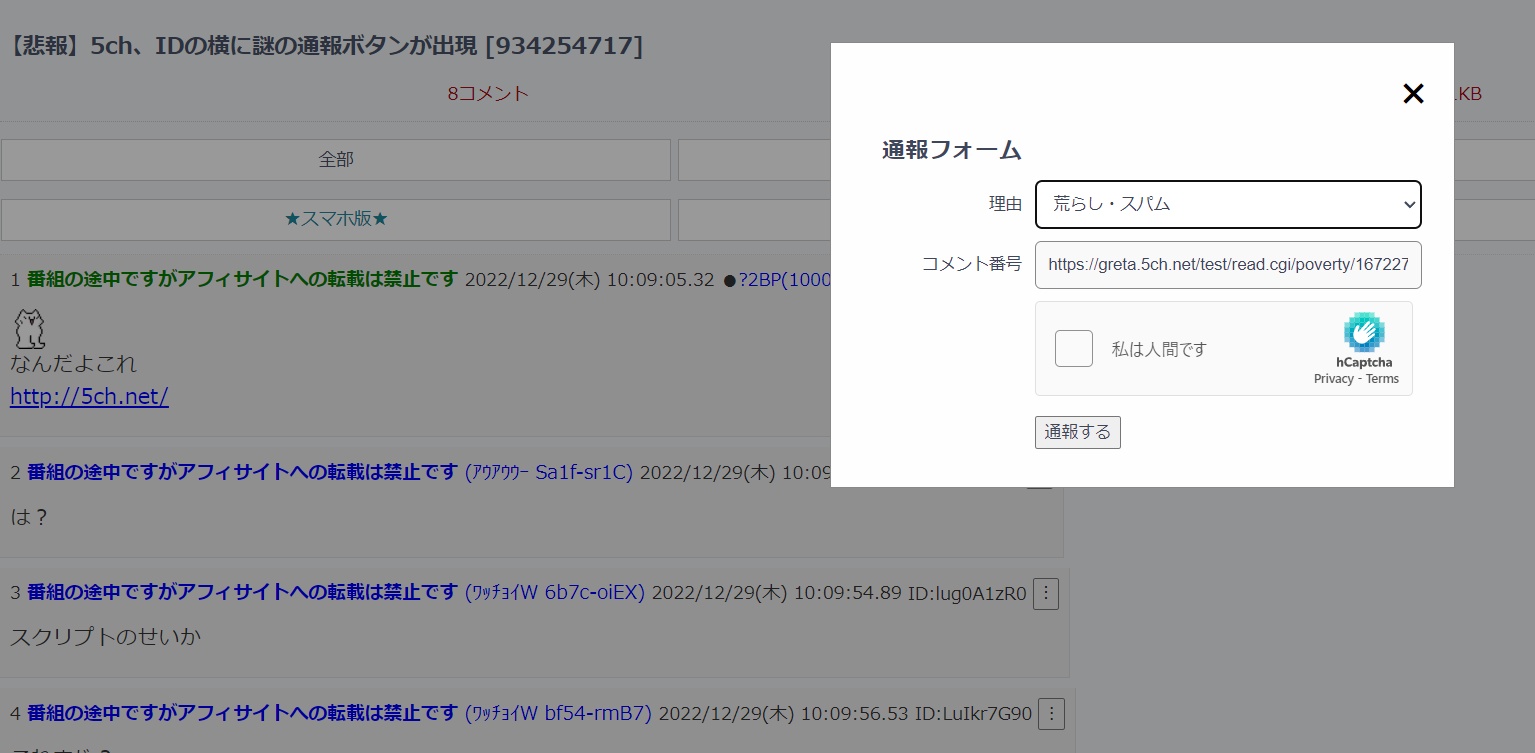Click the cat mascot icon in post 1

(30, 328)
